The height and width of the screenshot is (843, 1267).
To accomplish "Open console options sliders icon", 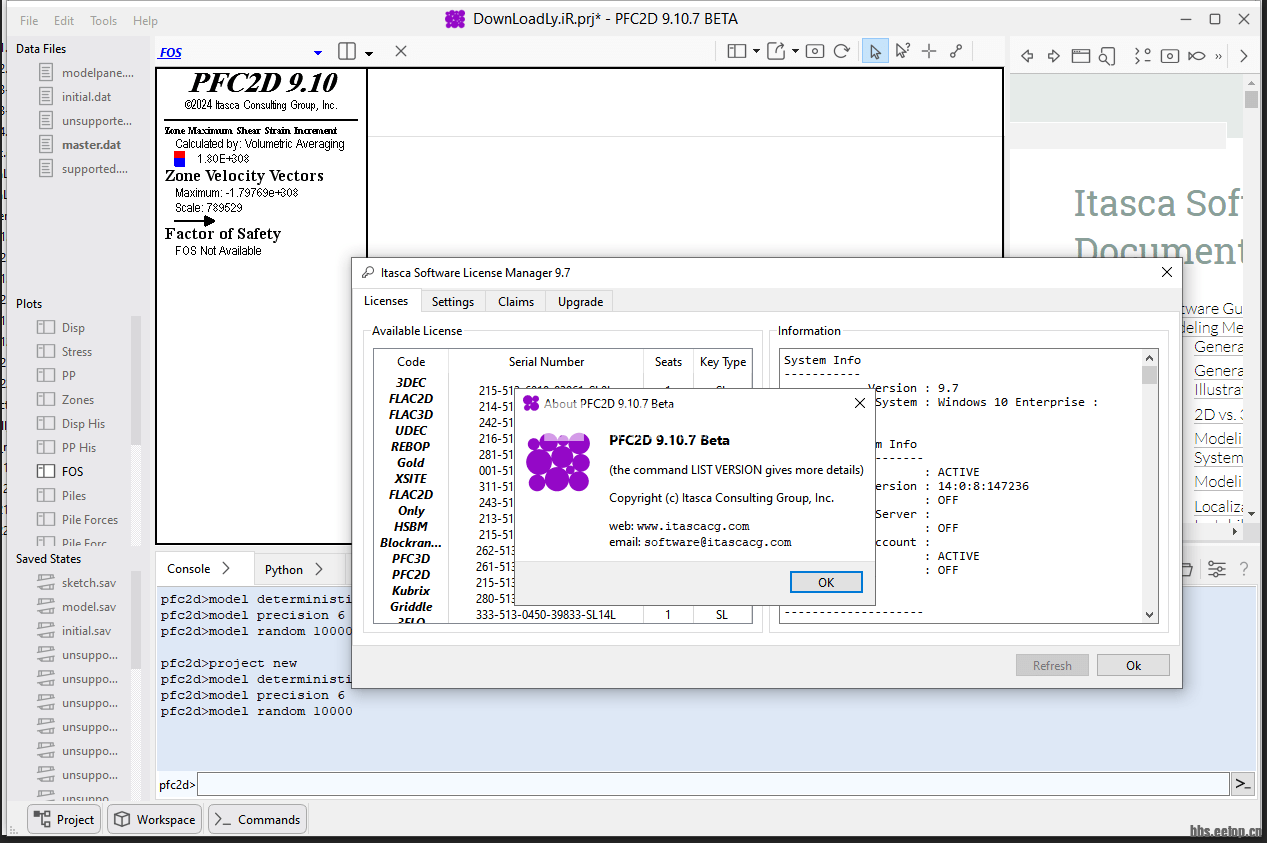I will pos(1217,569).
